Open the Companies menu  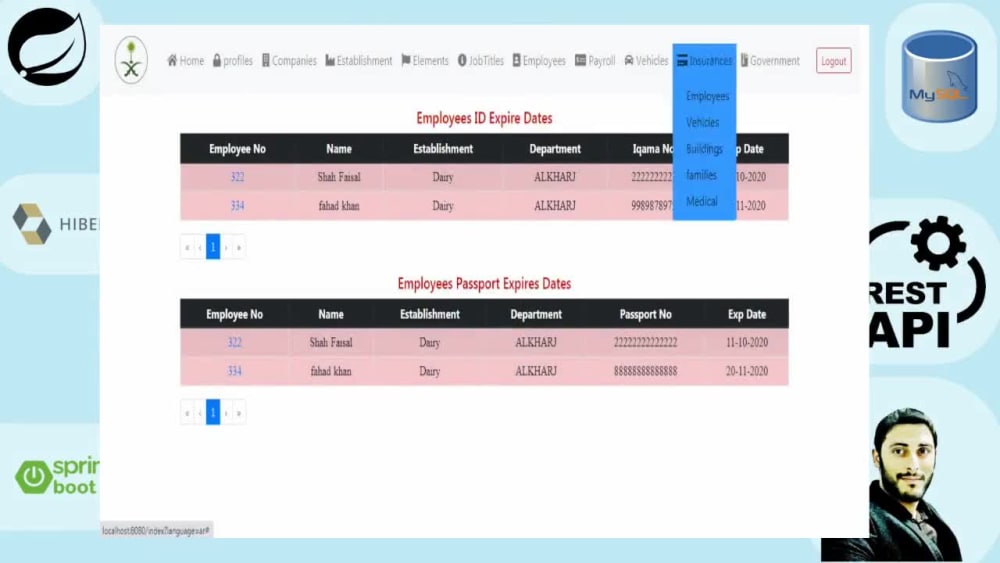coord(290,61)
